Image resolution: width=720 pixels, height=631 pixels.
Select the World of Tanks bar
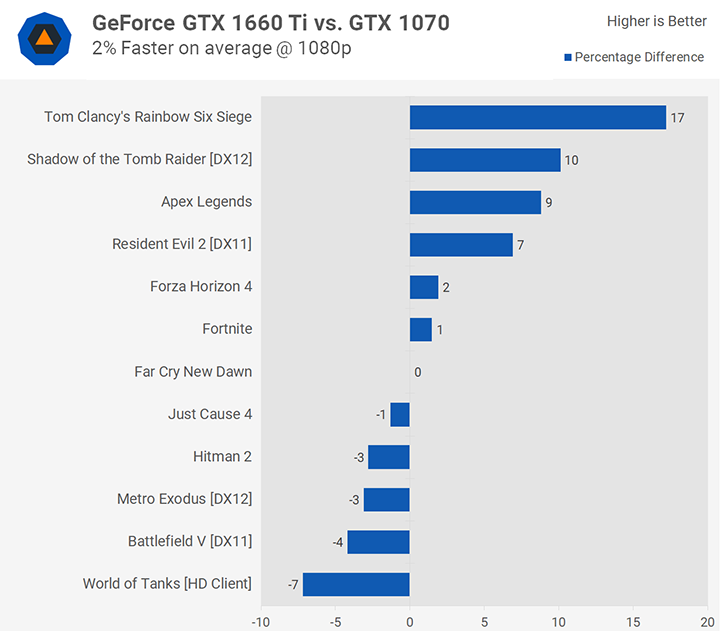[x=356, y=584]
